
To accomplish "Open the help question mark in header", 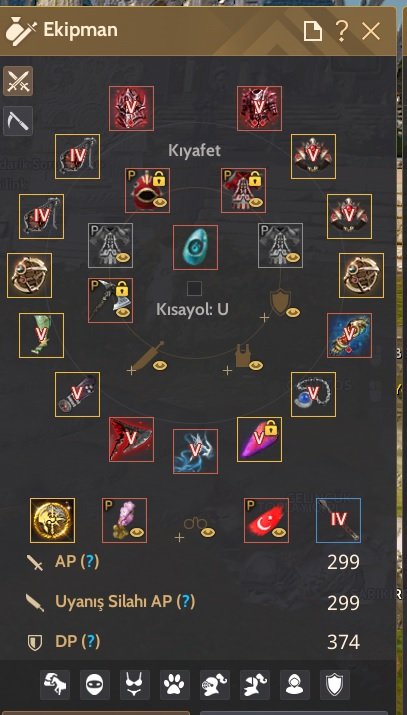I will 342,31.
